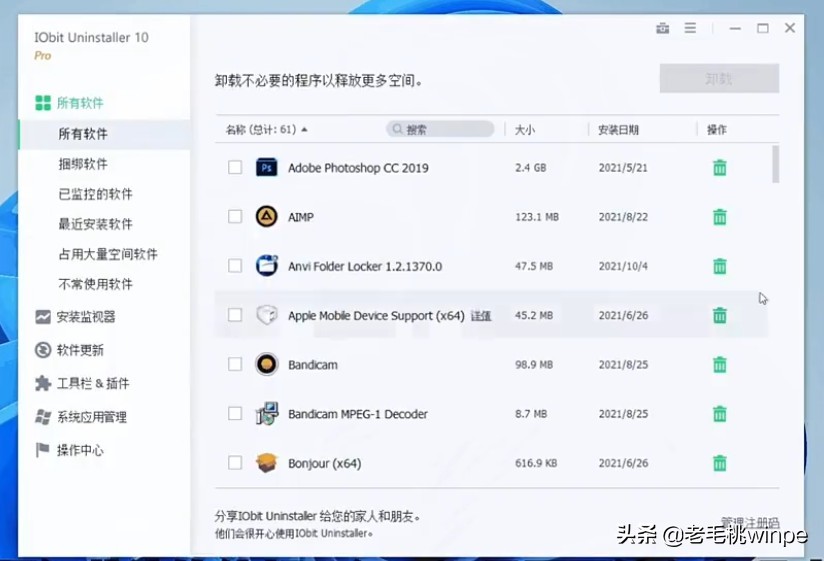Click the software list vertical scrollbar
Screen dimensions: 824x561
click(x=775, y=164)
